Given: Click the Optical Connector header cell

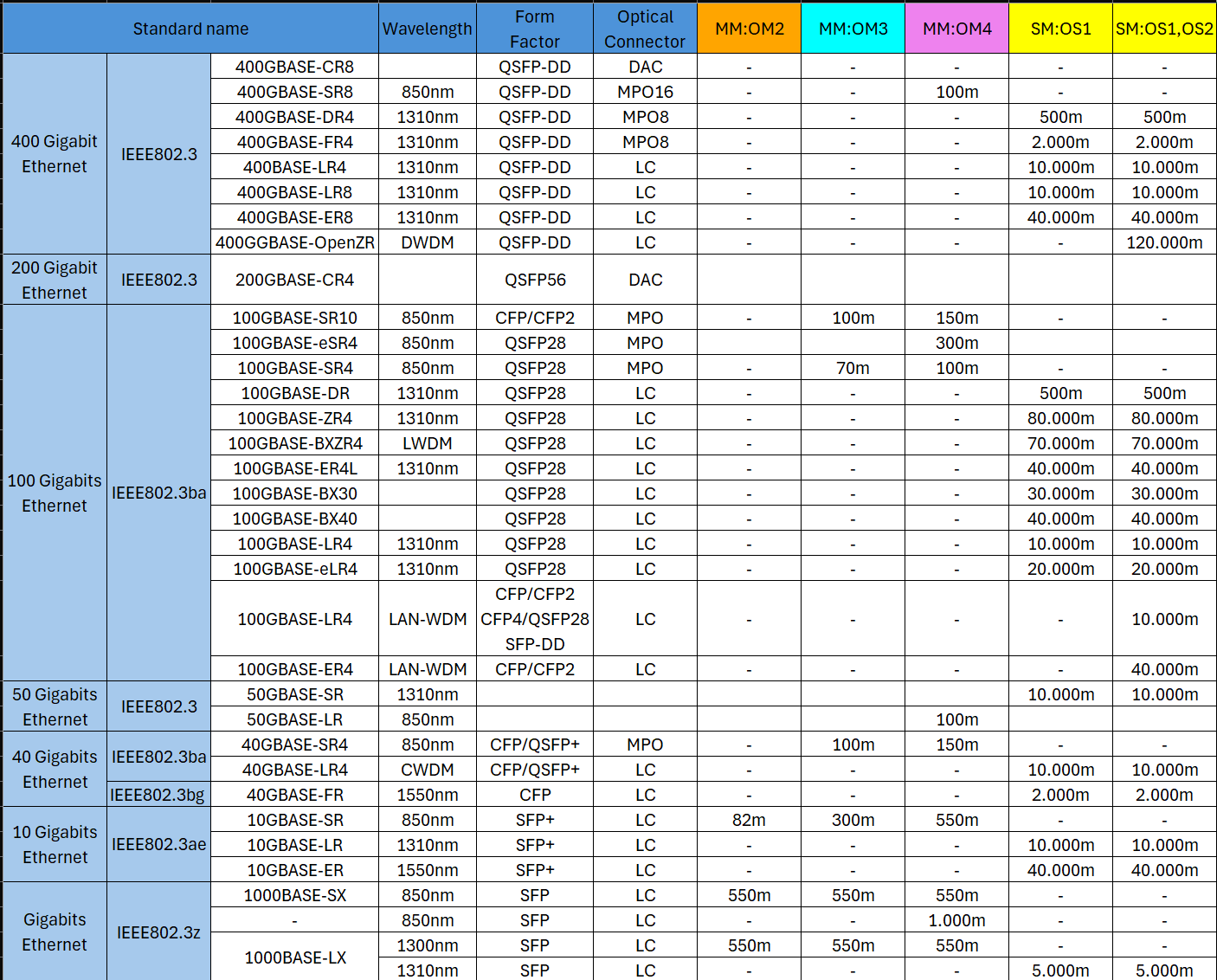Looking at the screenshot, I should pyautogui.click(x=645, y=29).
